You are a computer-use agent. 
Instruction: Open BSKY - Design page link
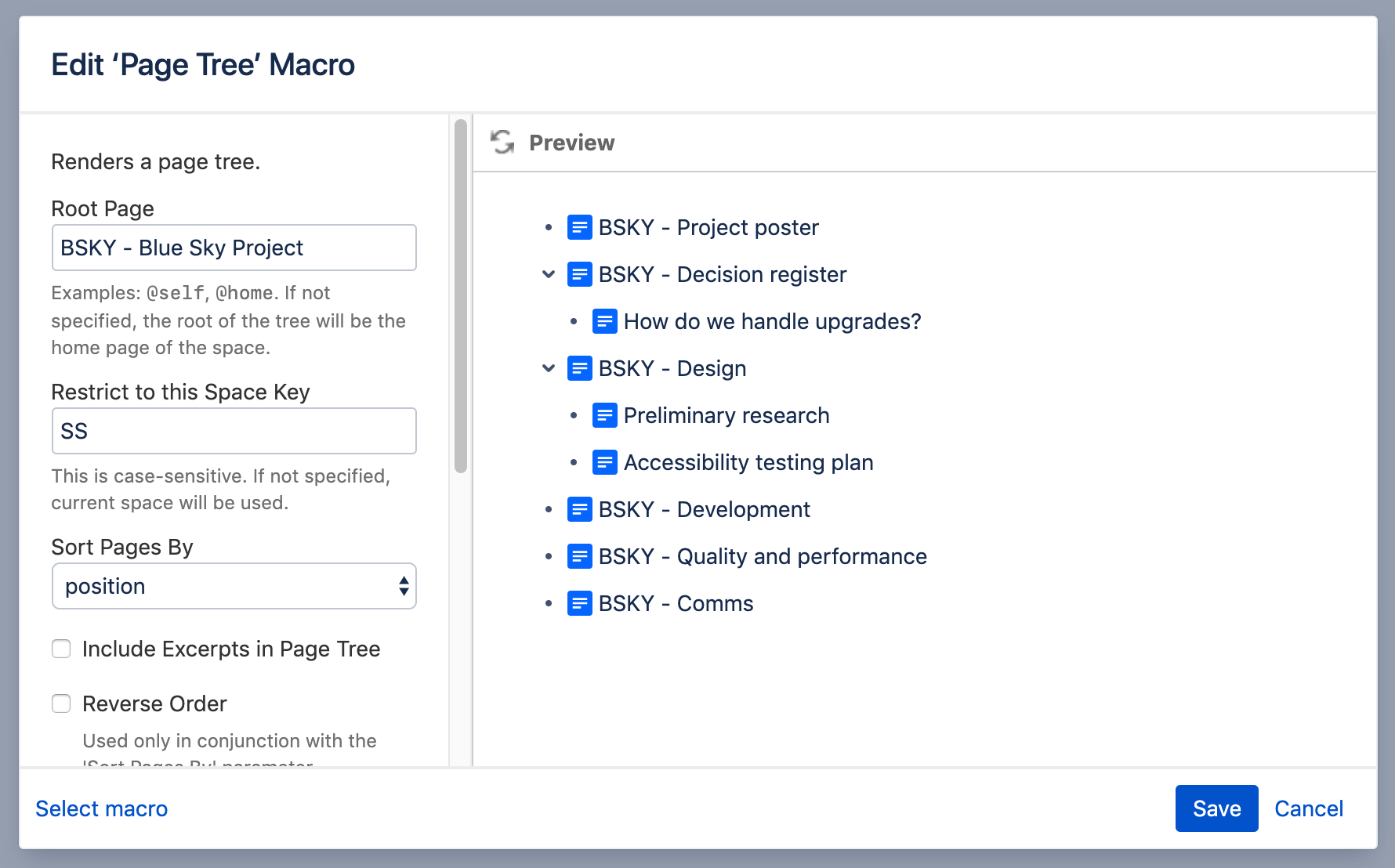click(x=672, y=368)
